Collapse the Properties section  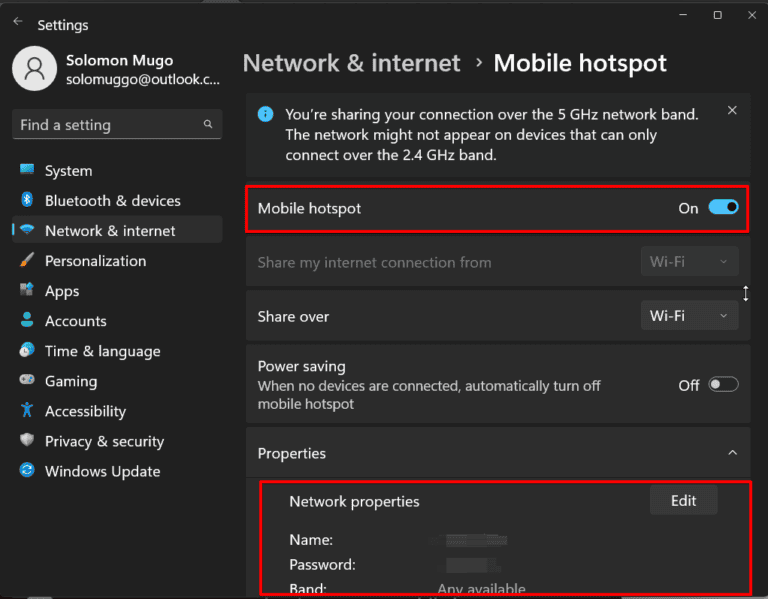[732, 453]
